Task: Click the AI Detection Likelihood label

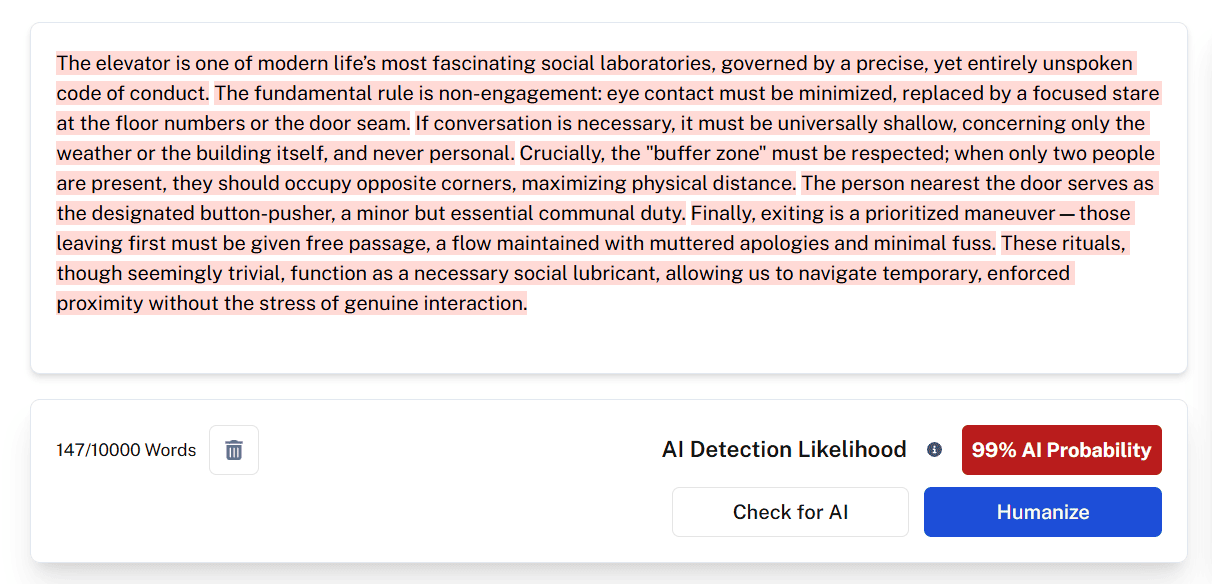Action: [784, 450]
